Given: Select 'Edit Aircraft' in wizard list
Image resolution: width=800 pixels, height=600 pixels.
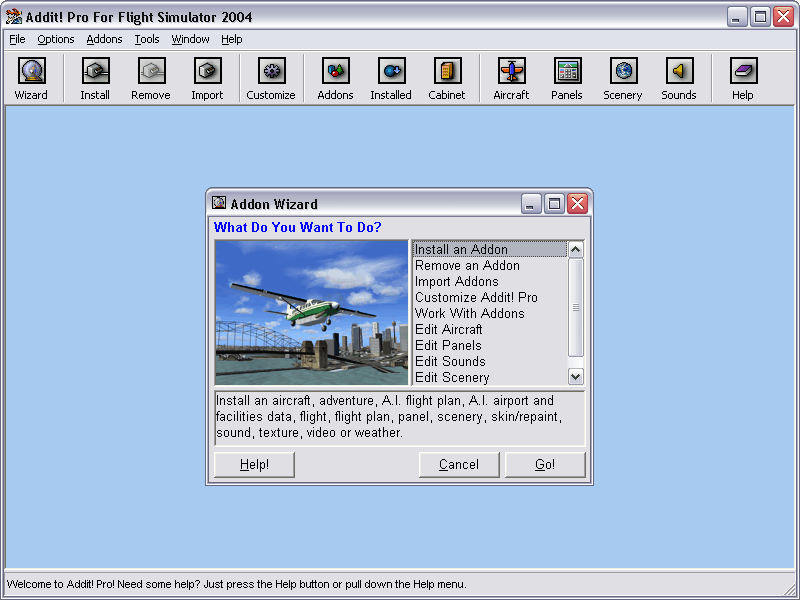Looking at the screenshot, I should tap(489, 329).
